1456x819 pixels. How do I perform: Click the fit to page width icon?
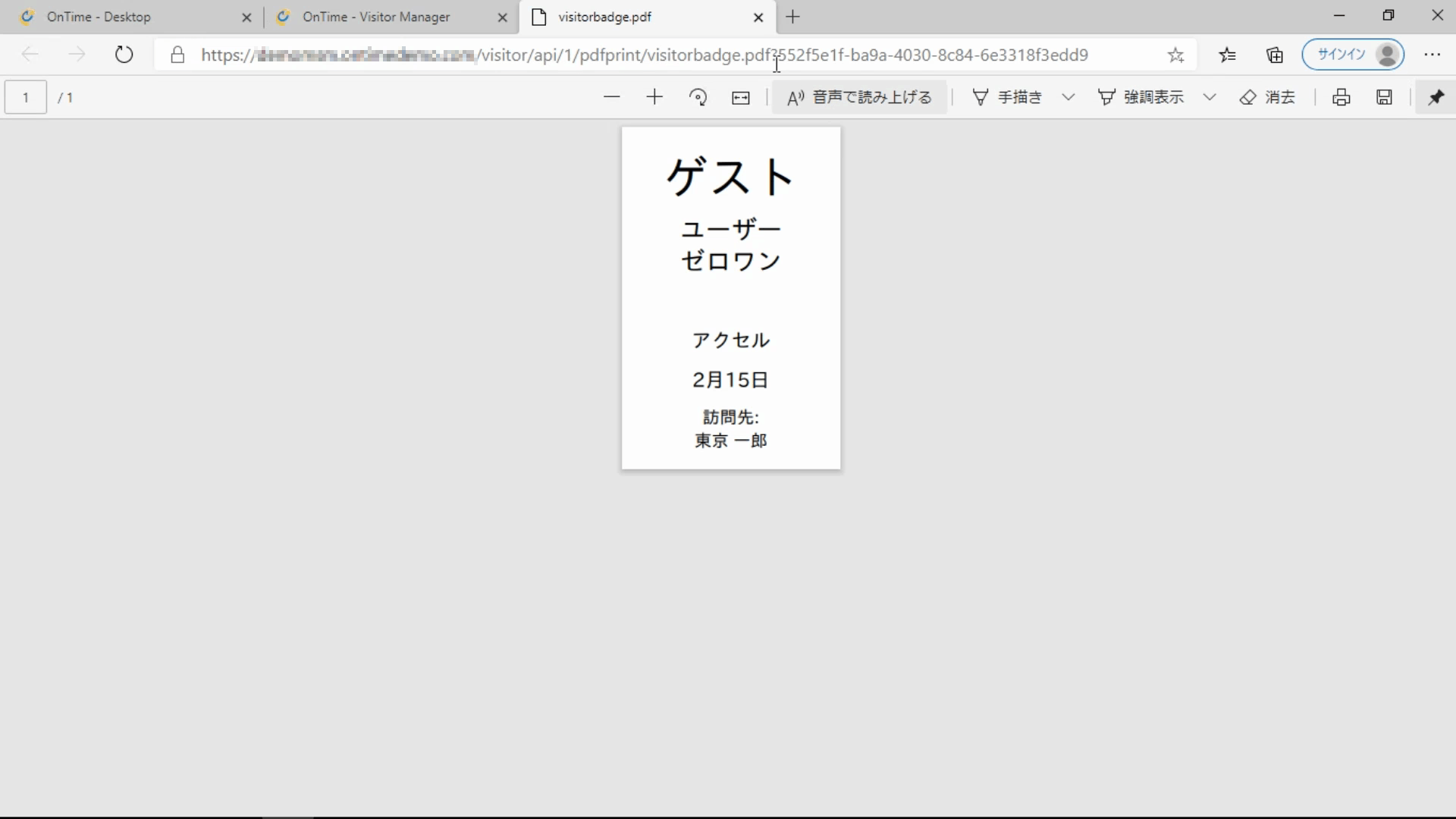pos(741,97)
